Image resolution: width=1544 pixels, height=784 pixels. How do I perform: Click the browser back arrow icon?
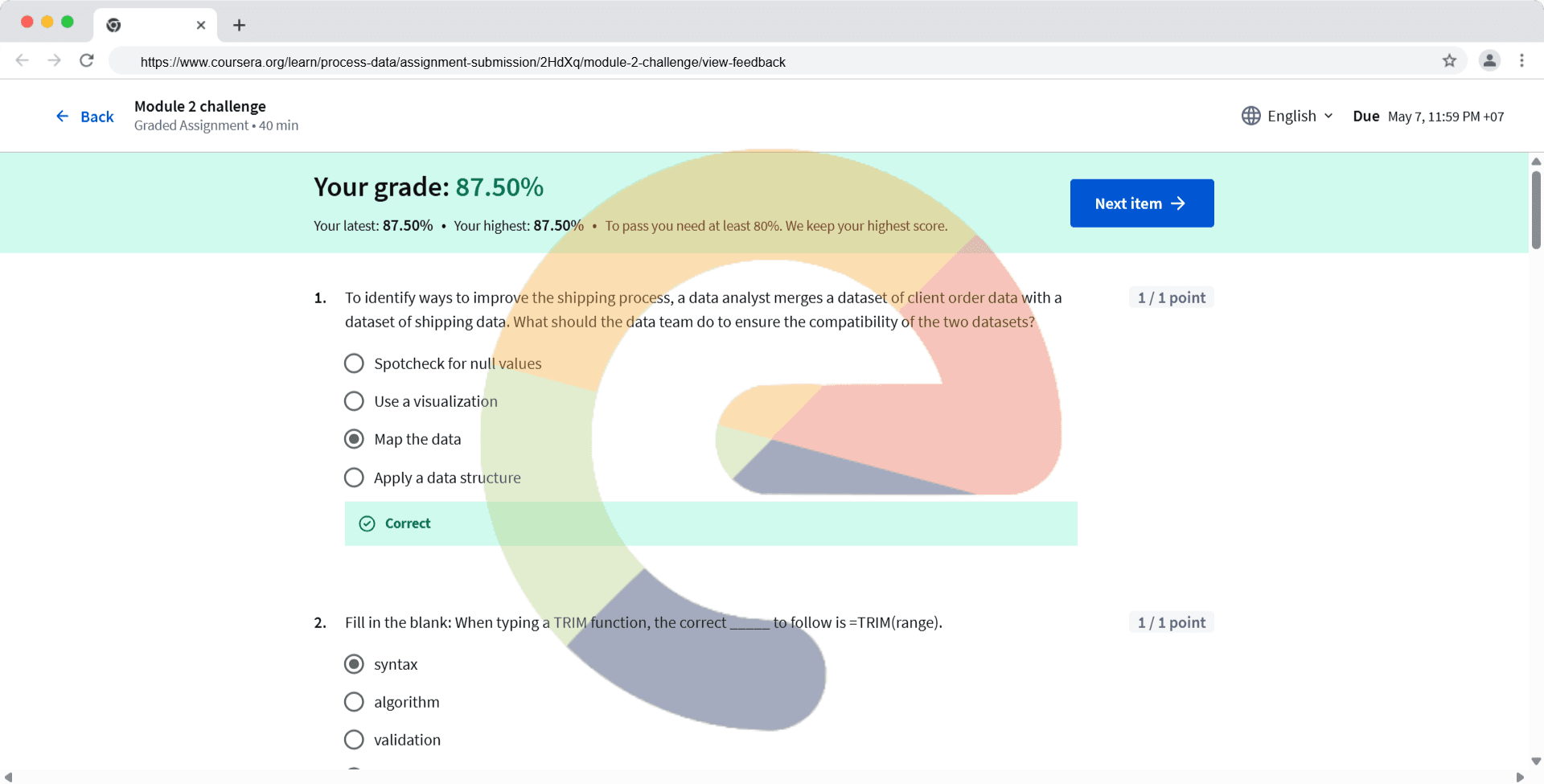tap(23, 60)
